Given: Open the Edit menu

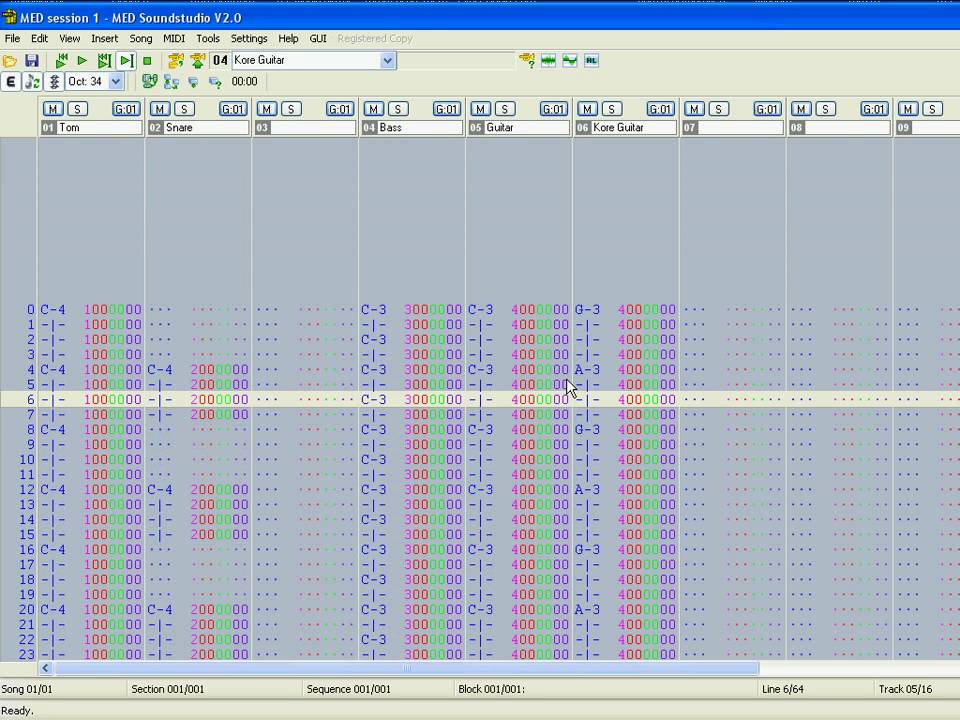Looking at the screenshot, I should (39, 39).
